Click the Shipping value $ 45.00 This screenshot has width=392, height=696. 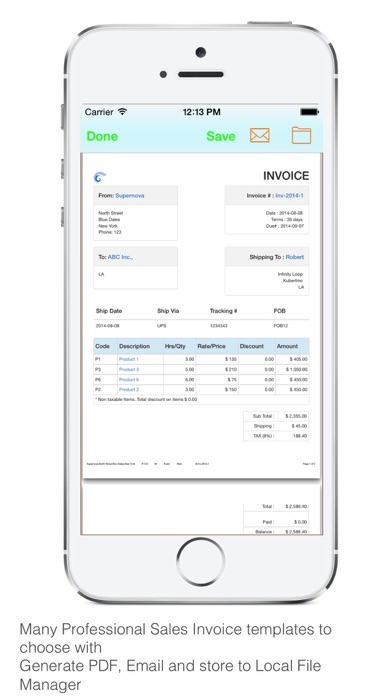coord(300,426)
